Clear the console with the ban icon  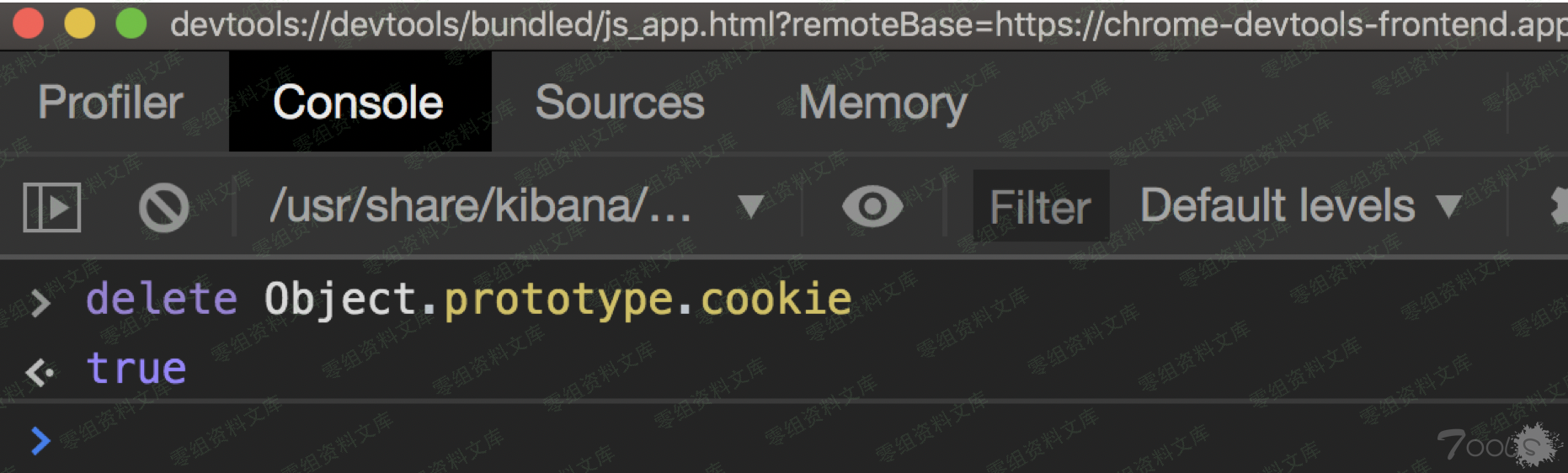click(x=163, y=207)
